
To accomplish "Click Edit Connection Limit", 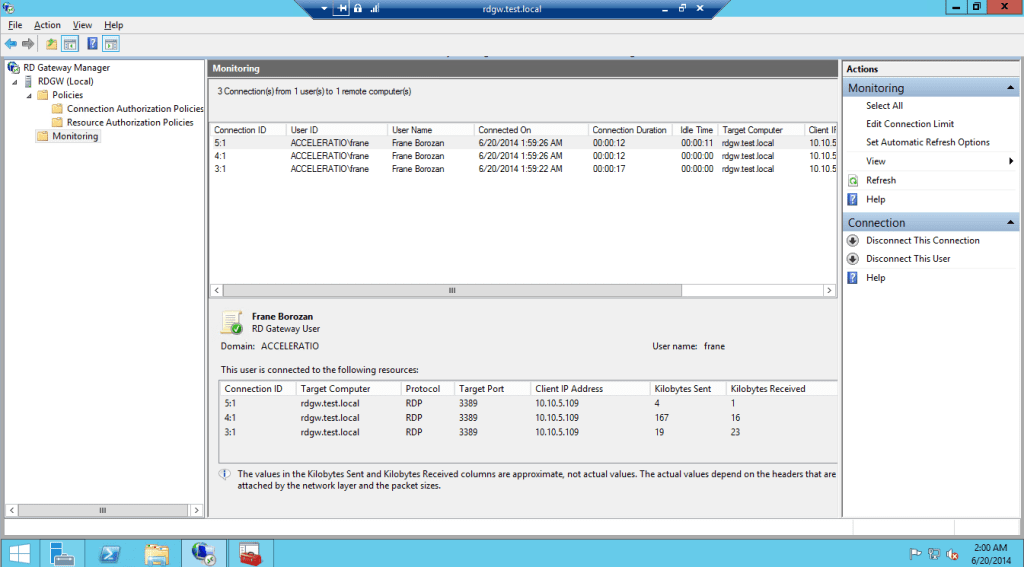I will coord(909,124).
